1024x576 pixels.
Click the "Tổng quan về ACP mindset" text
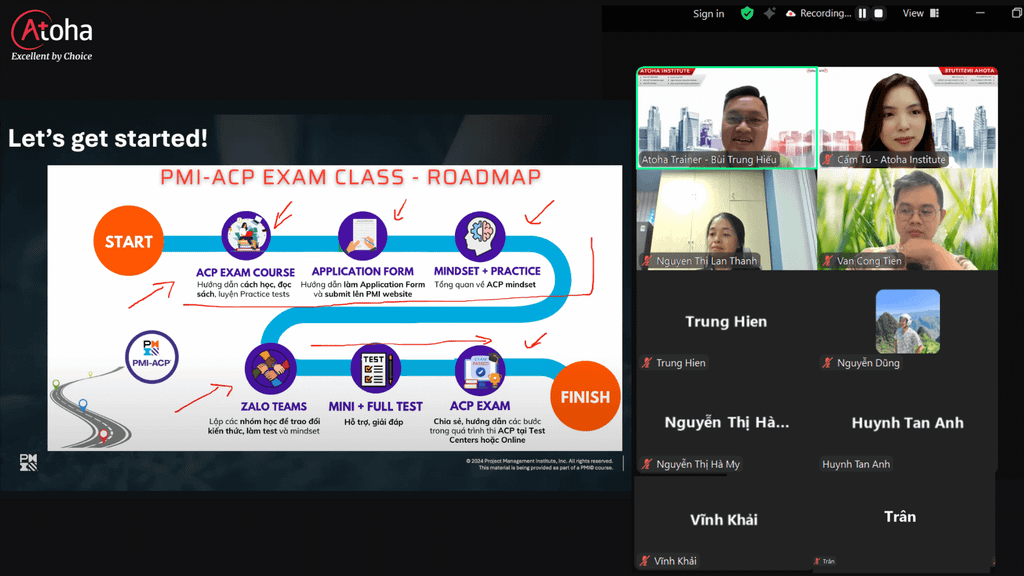tap(485, 285)
